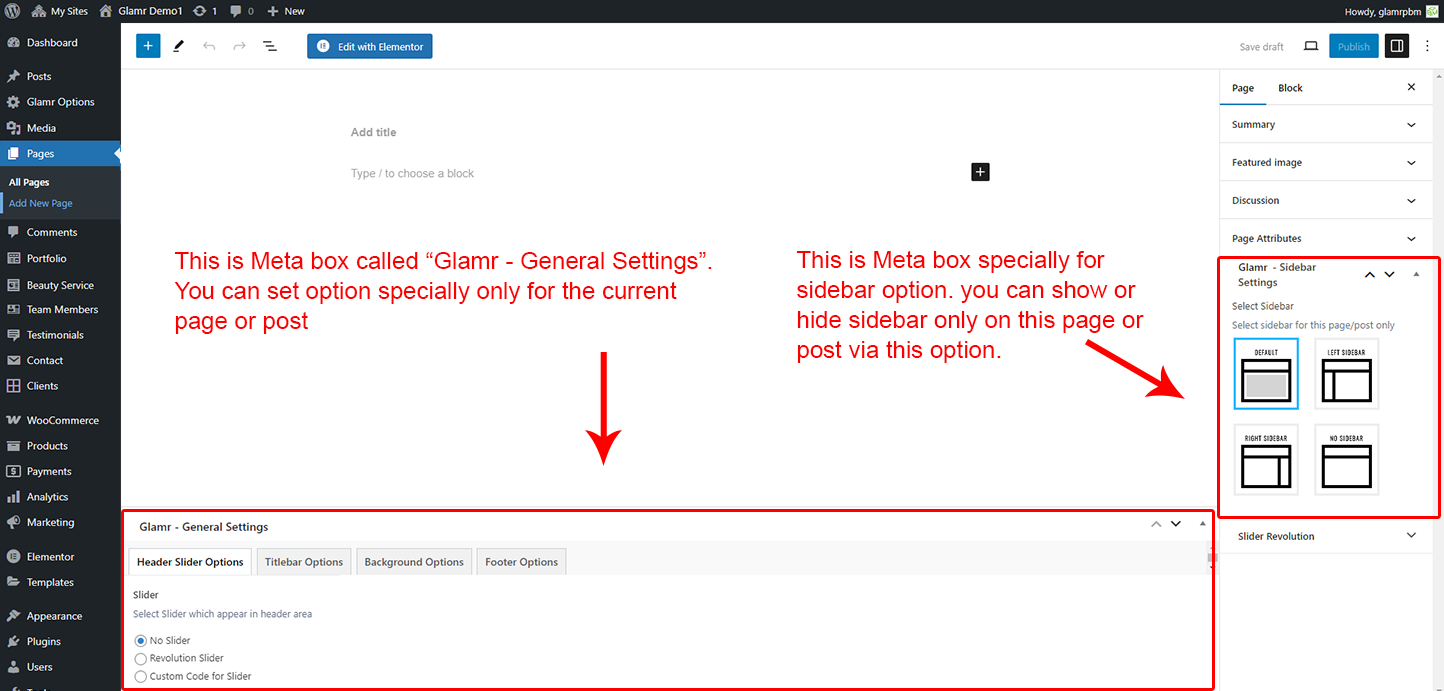
Task: Select the Default sidebar layout thumbnail
Action: pyautogui.click(x=1266, y=373)
